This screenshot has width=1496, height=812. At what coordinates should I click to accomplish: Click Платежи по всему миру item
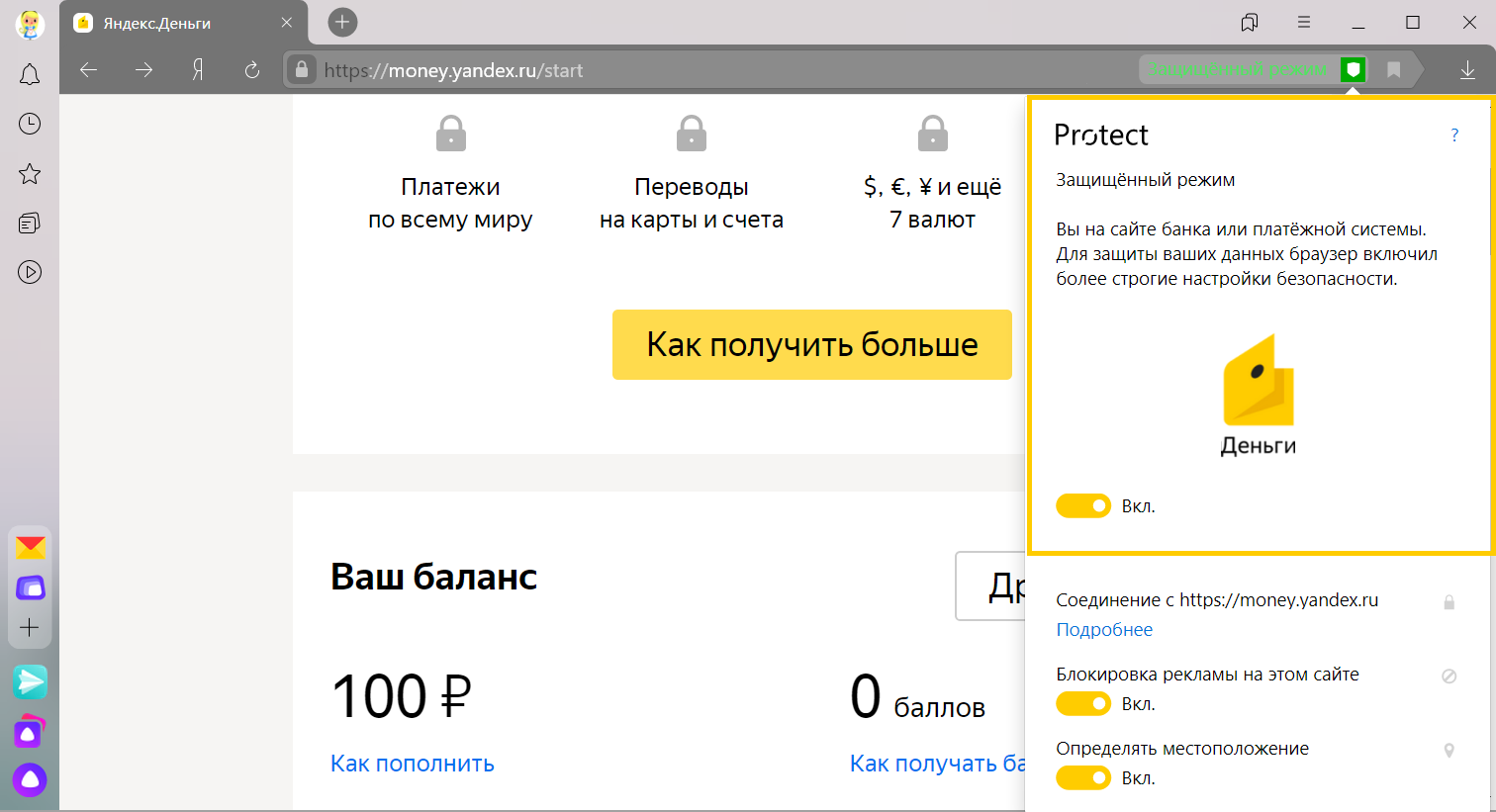pyautogui.click(x=450, y=174)
